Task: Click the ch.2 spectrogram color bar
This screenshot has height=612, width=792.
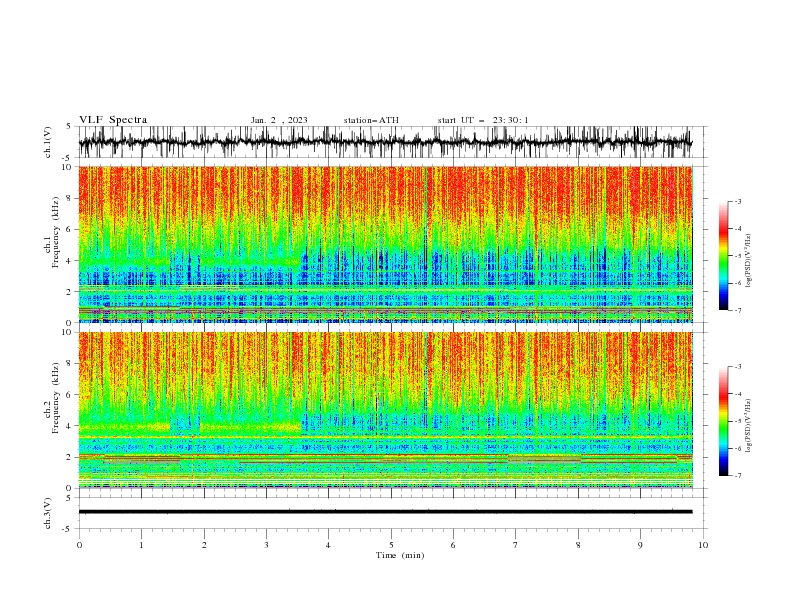Action: [724, 421]
